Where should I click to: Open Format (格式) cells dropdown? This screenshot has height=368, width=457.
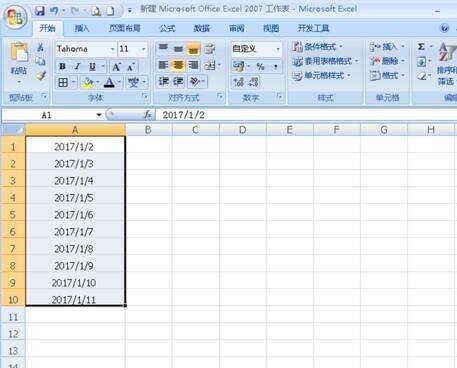point(387,76)
